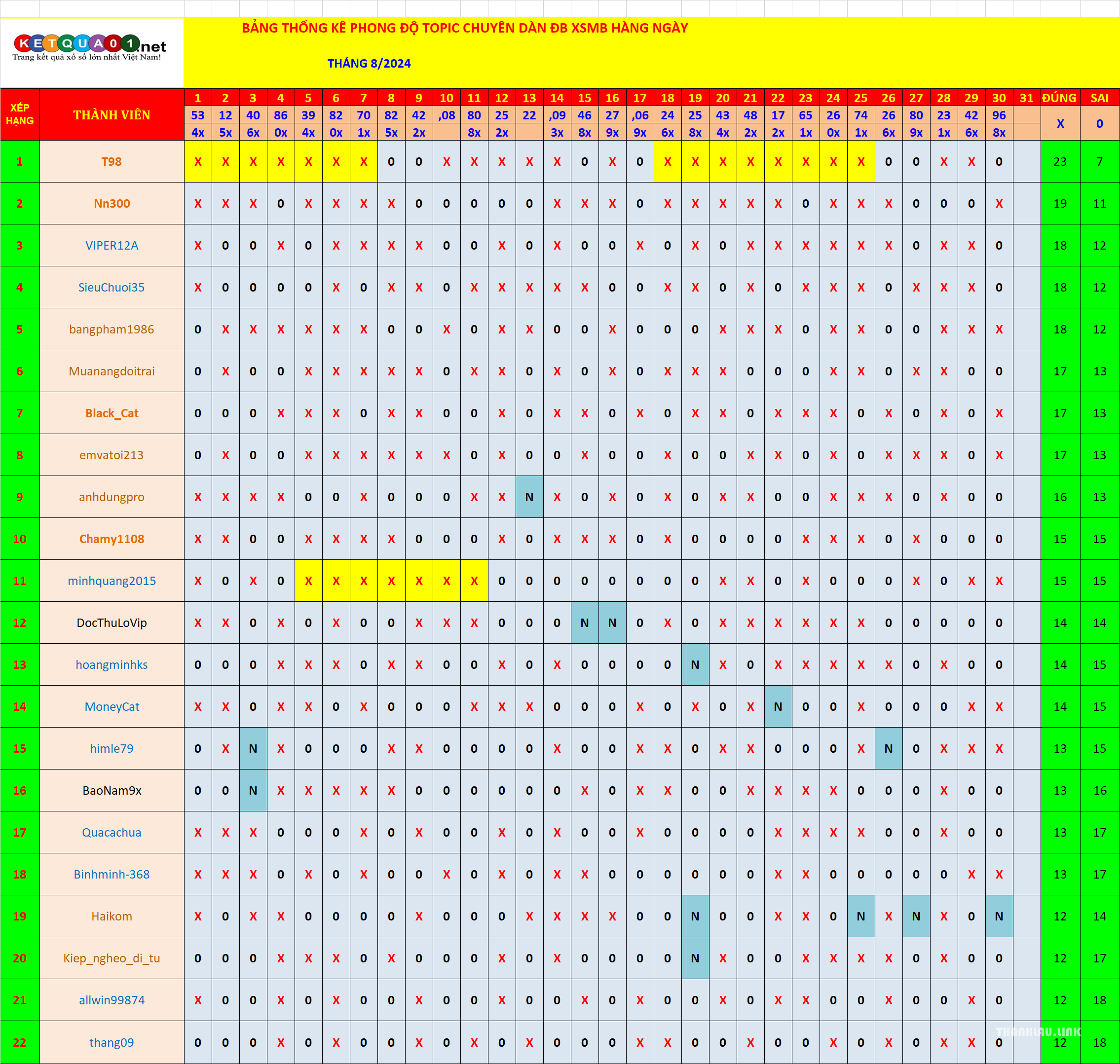Click member name 'VIPER12A'
Viewport: 1120px width, 1064px height.
click(112, 246)
